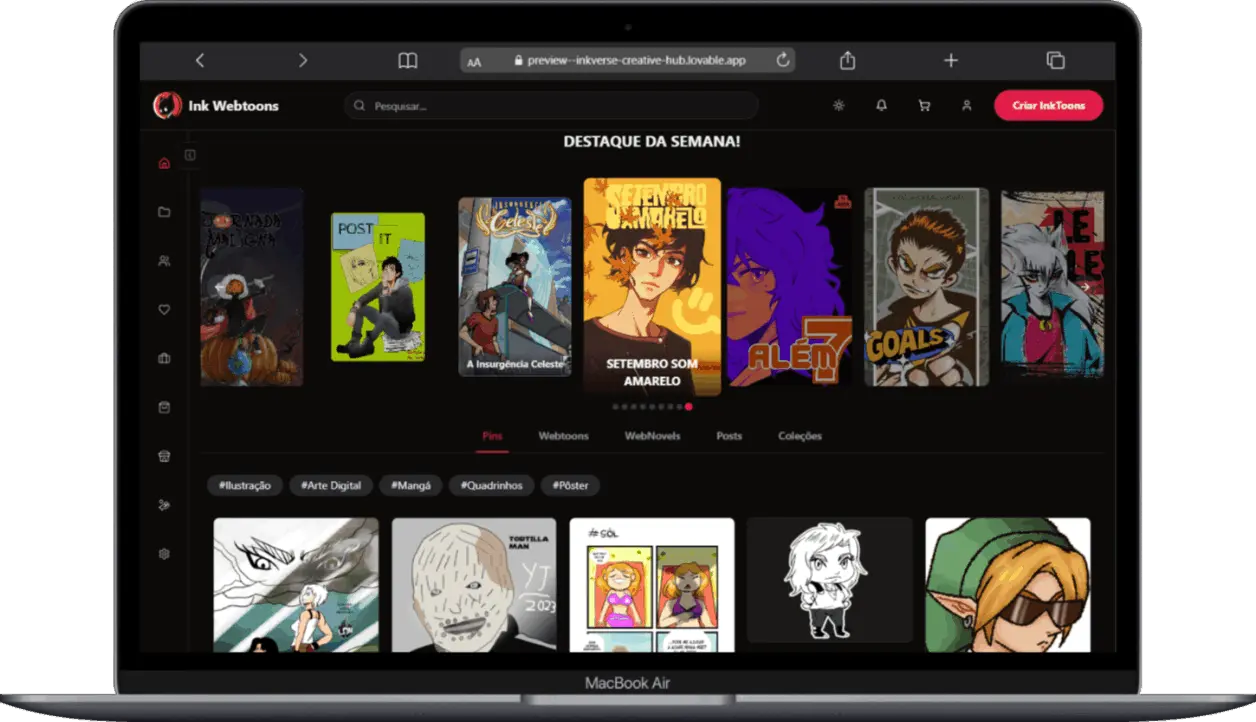Open the Setembro Som Amarelo featured cover
Screen dimensions: 1256x722
point(652,286)
